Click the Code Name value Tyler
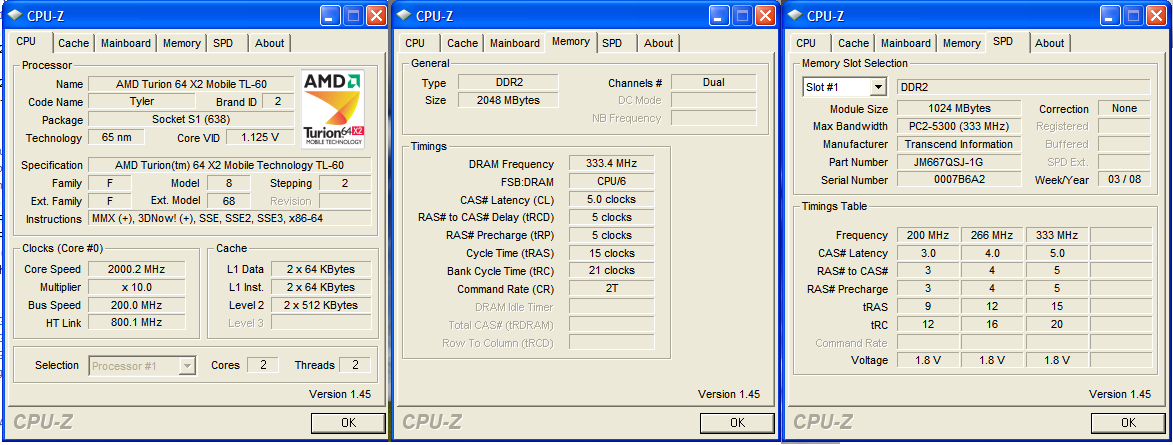Screen dimensions: 1173x445 (x=142, y=102)
